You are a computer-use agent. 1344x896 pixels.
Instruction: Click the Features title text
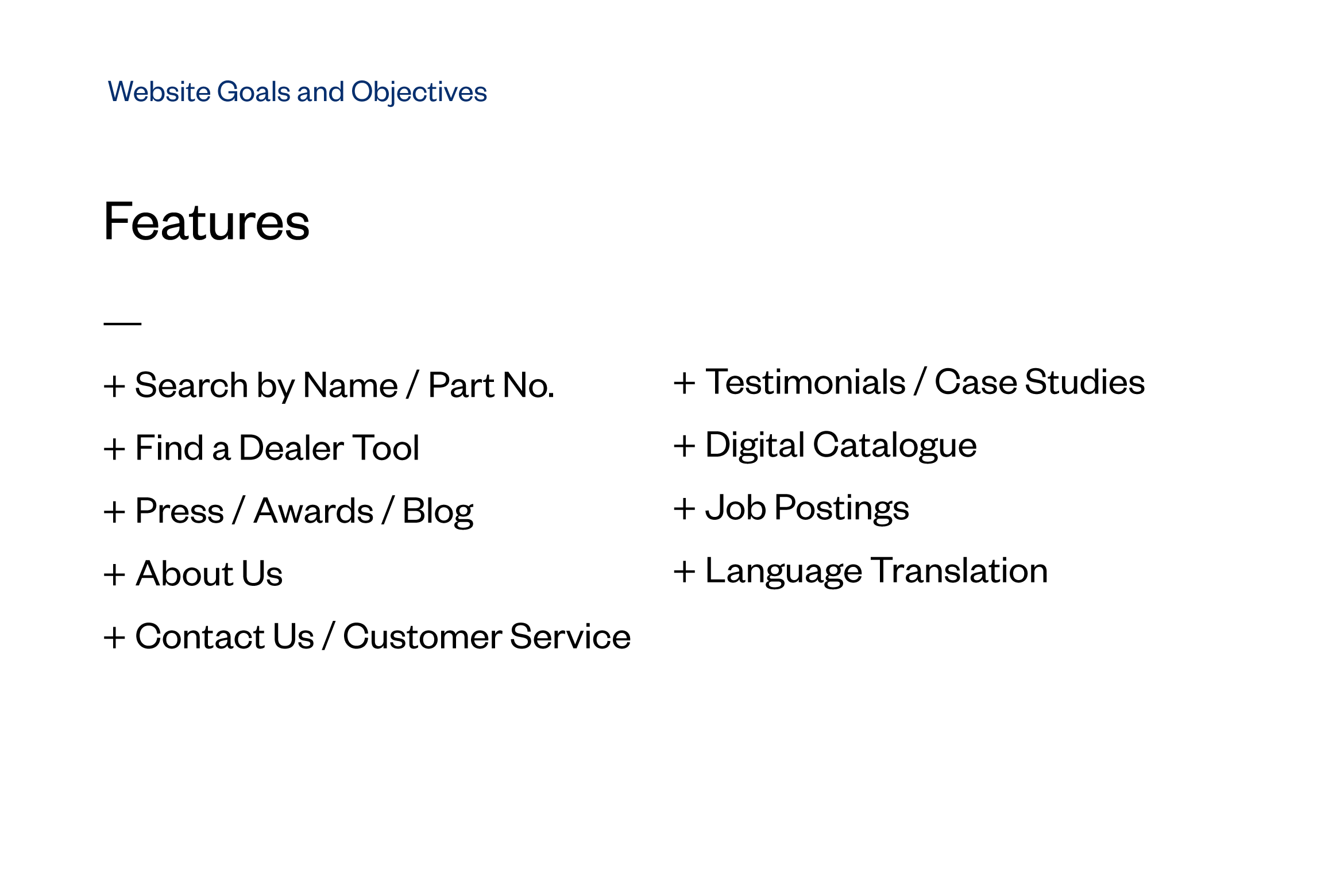tap(207, 222)
